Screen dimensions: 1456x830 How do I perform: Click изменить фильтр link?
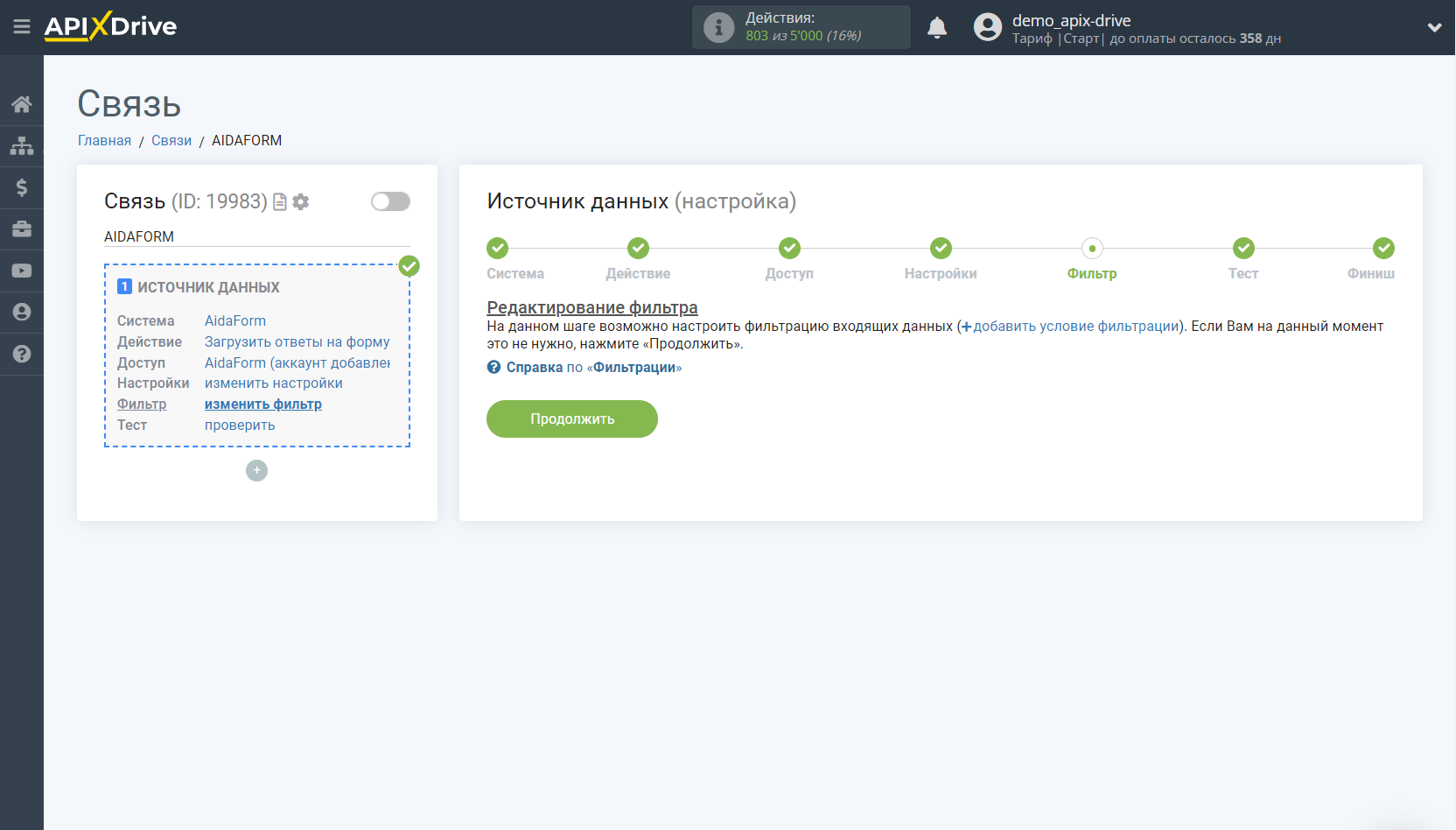point(263,404)
